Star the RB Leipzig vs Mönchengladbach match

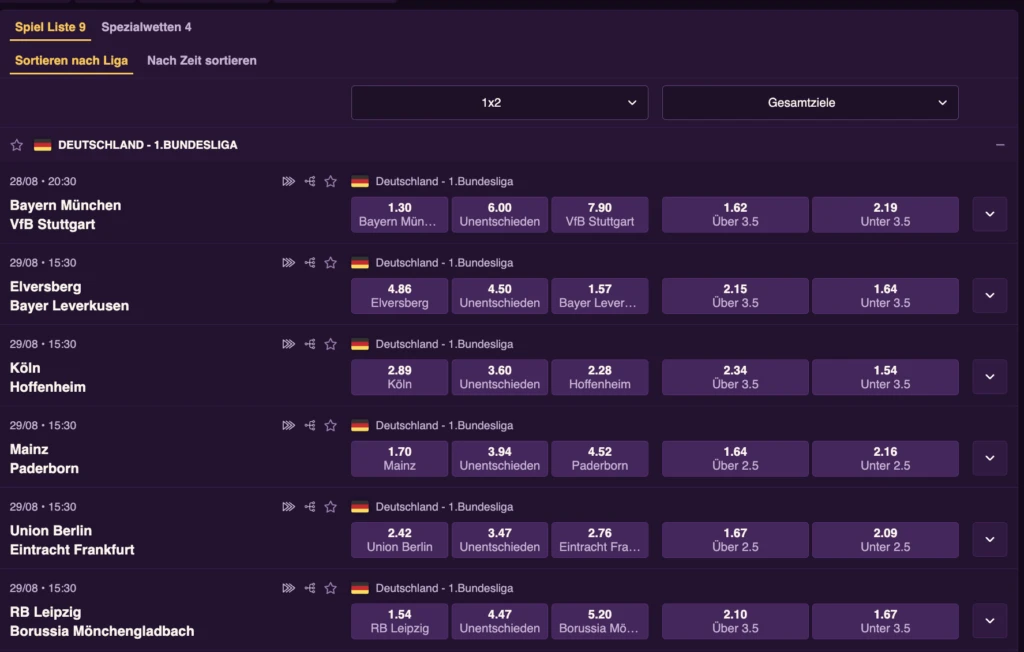point(330,588)
